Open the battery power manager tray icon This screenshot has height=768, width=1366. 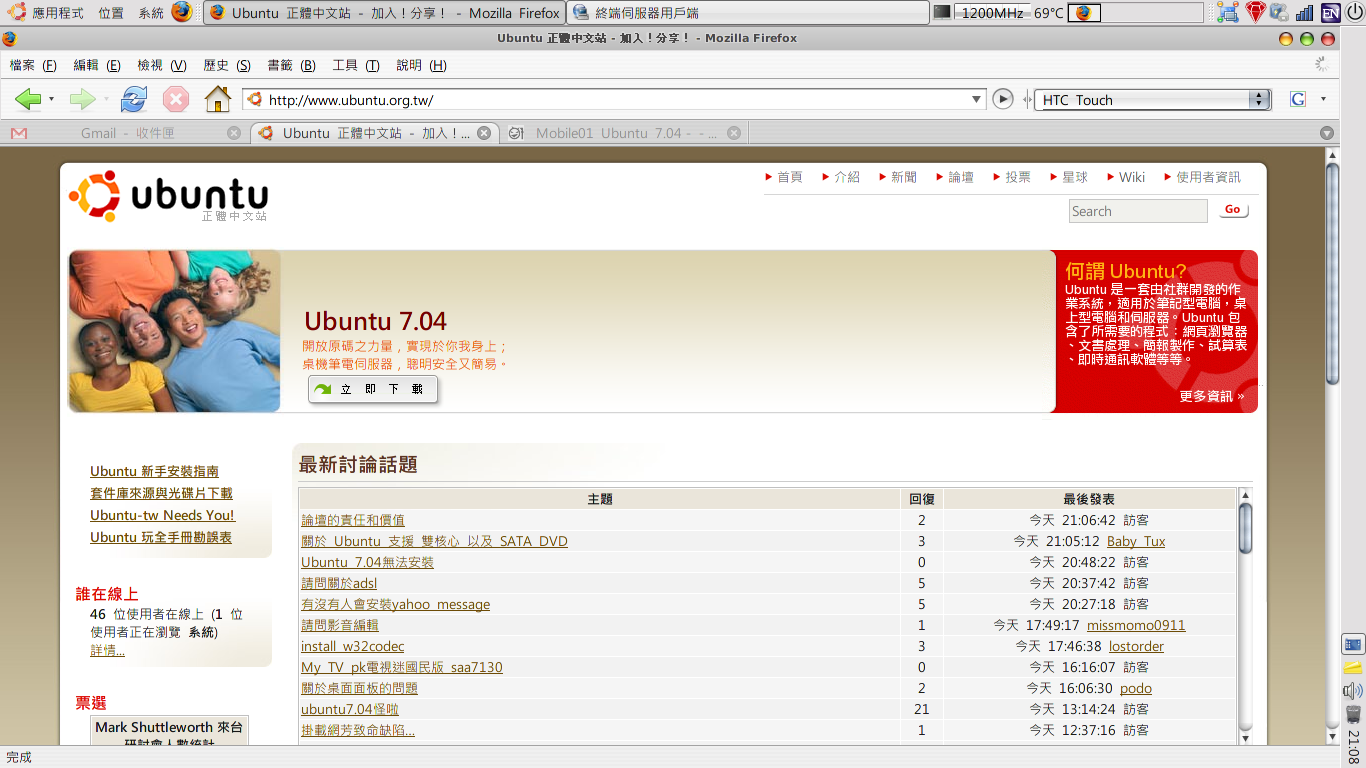pyautogui.click(x=1280, y=12)
